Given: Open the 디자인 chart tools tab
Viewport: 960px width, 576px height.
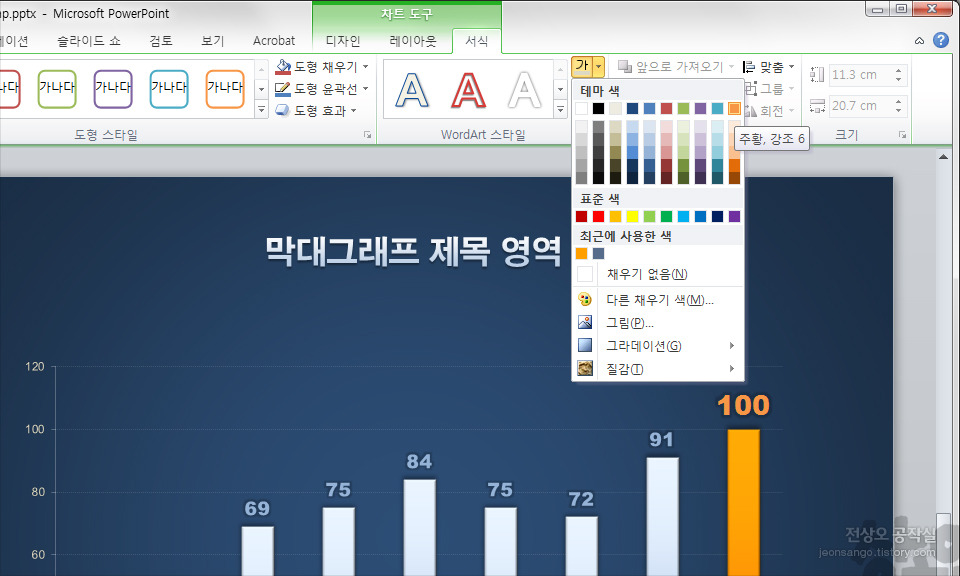Looking at the screenshot, I should coord(343,41).
